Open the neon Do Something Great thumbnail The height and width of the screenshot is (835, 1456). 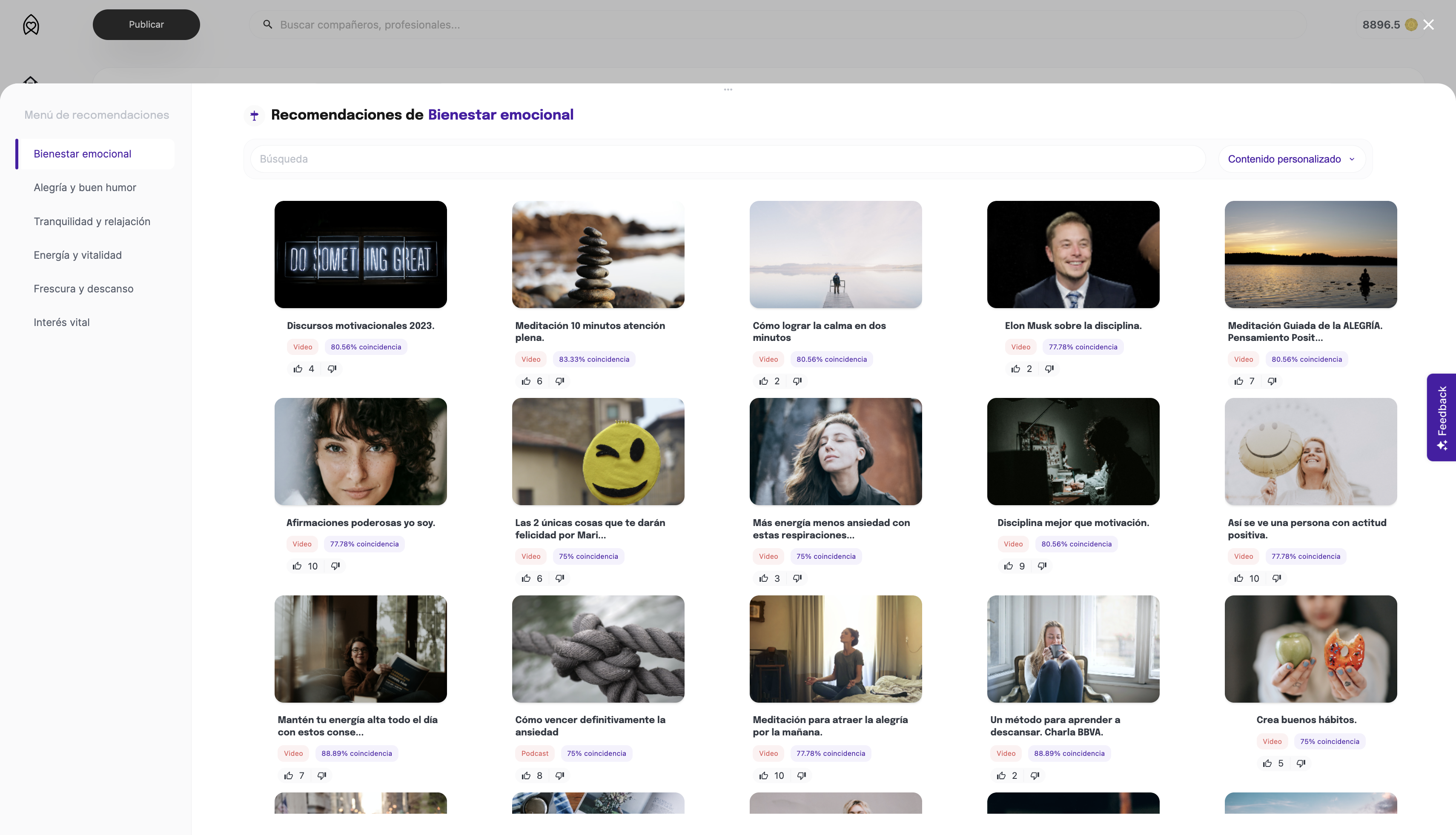tap(360, 254)
